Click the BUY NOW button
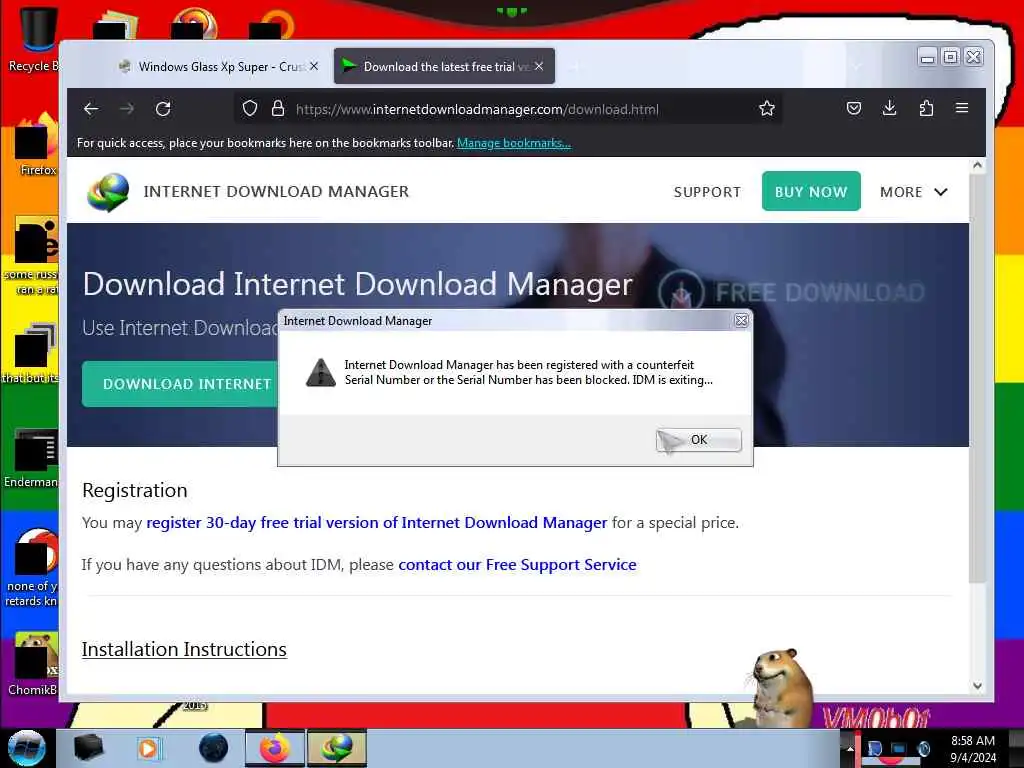The image size is (1024, 768). (811, 191)
